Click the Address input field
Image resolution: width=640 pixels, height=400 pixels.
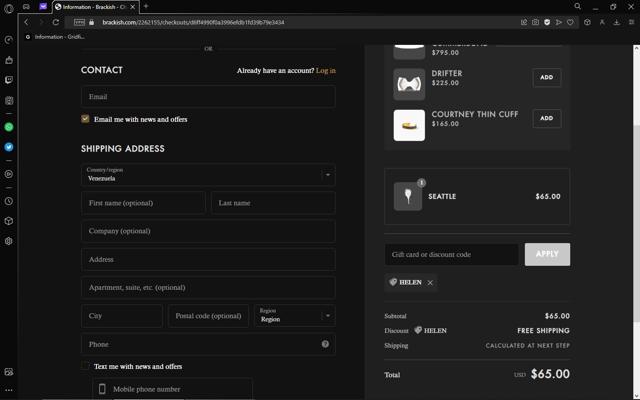pyautogui.click(x=208, y=260)
